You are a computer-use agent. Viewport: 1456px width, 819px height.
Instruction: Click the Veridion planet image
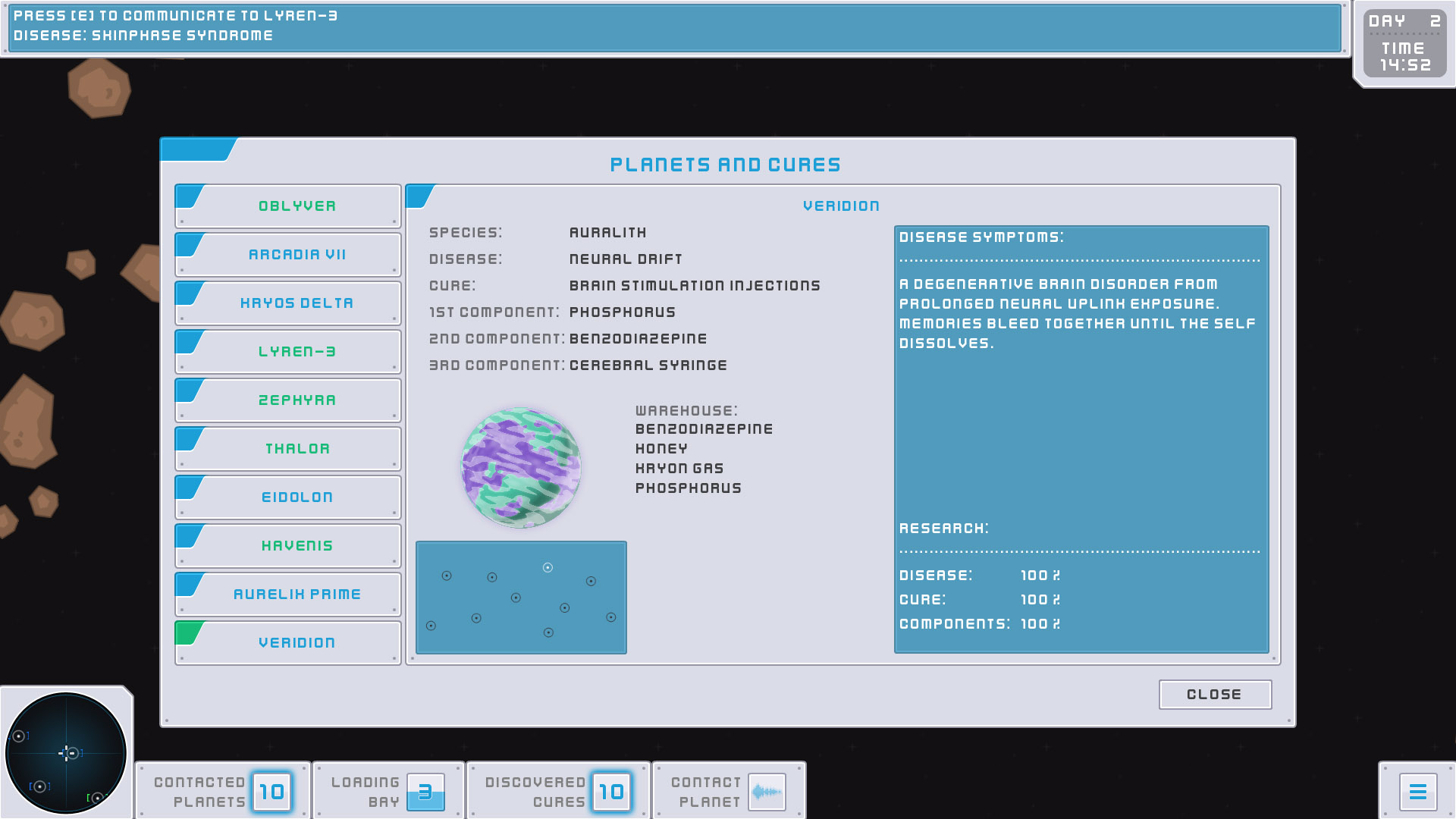coord(521,467)
